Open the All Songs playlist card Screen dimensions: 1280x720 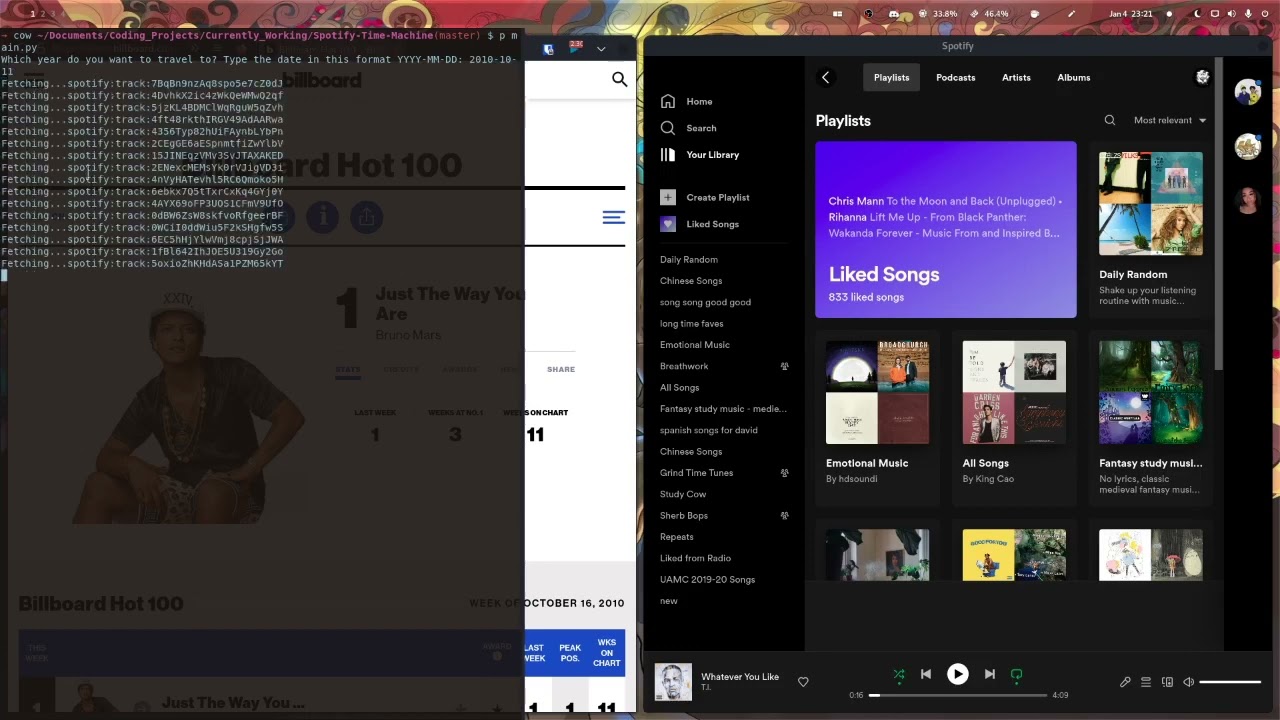1014,417
